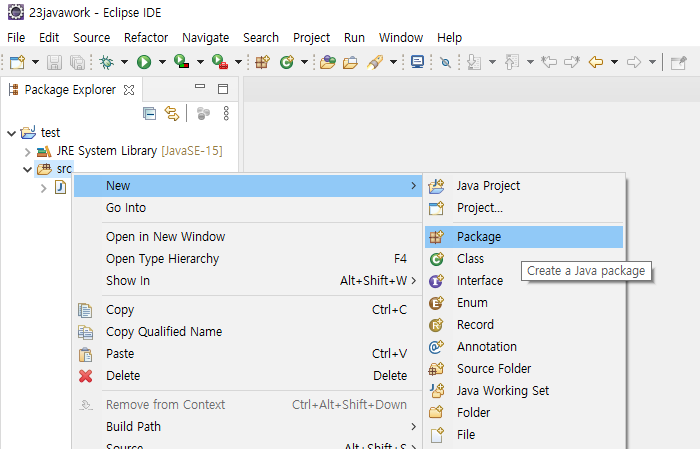Click the Save toolbar icon
The width and height of the screenshot is (700, 449).
click(54, 62)
